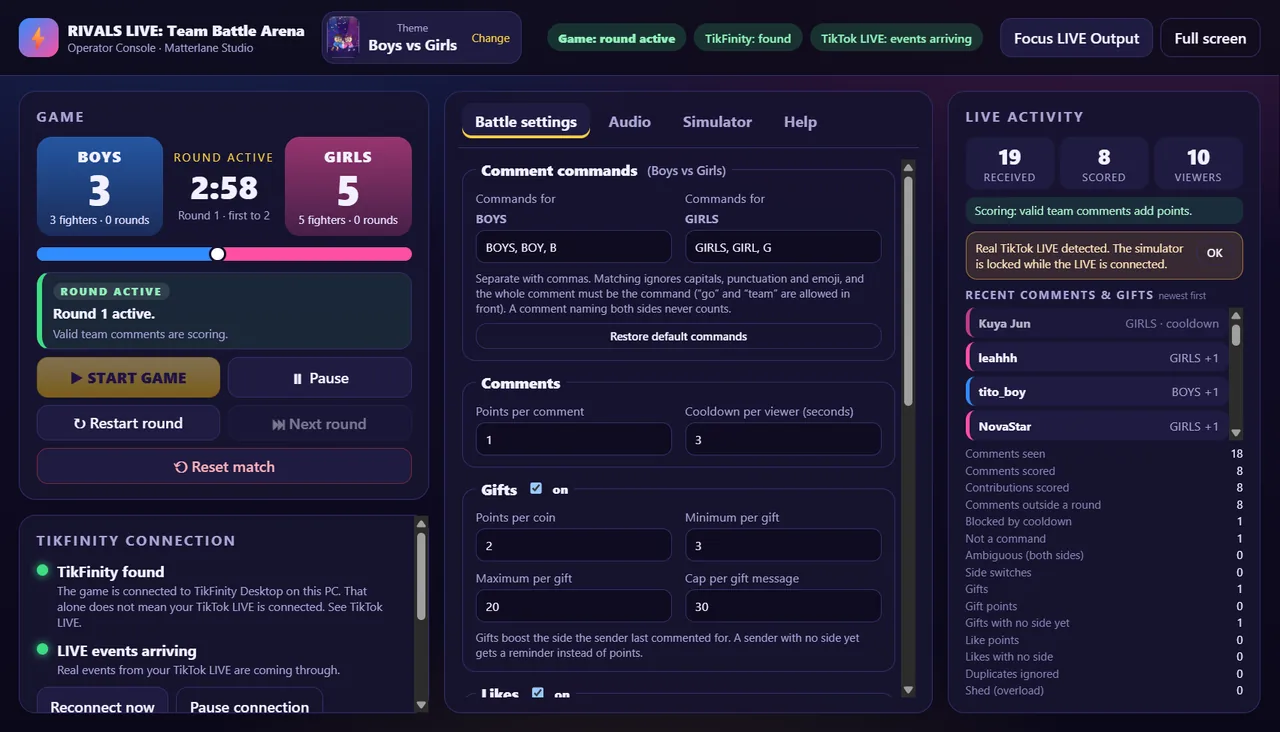
Task: Select the NovaStar comment row
Action: click(x=1096, y=426)
